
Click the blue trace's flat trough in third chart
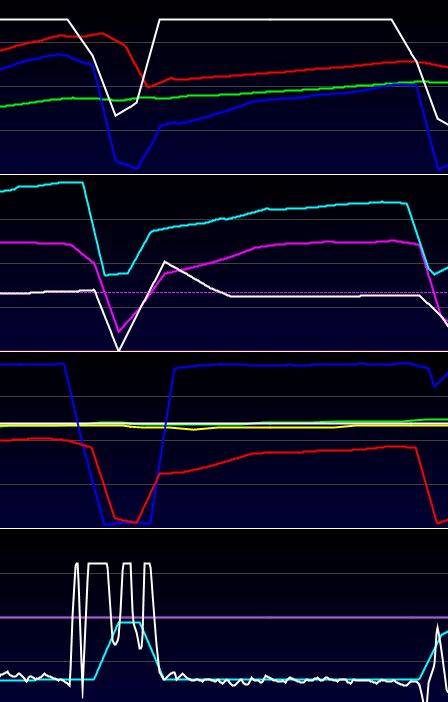click(x=128, y=523)
